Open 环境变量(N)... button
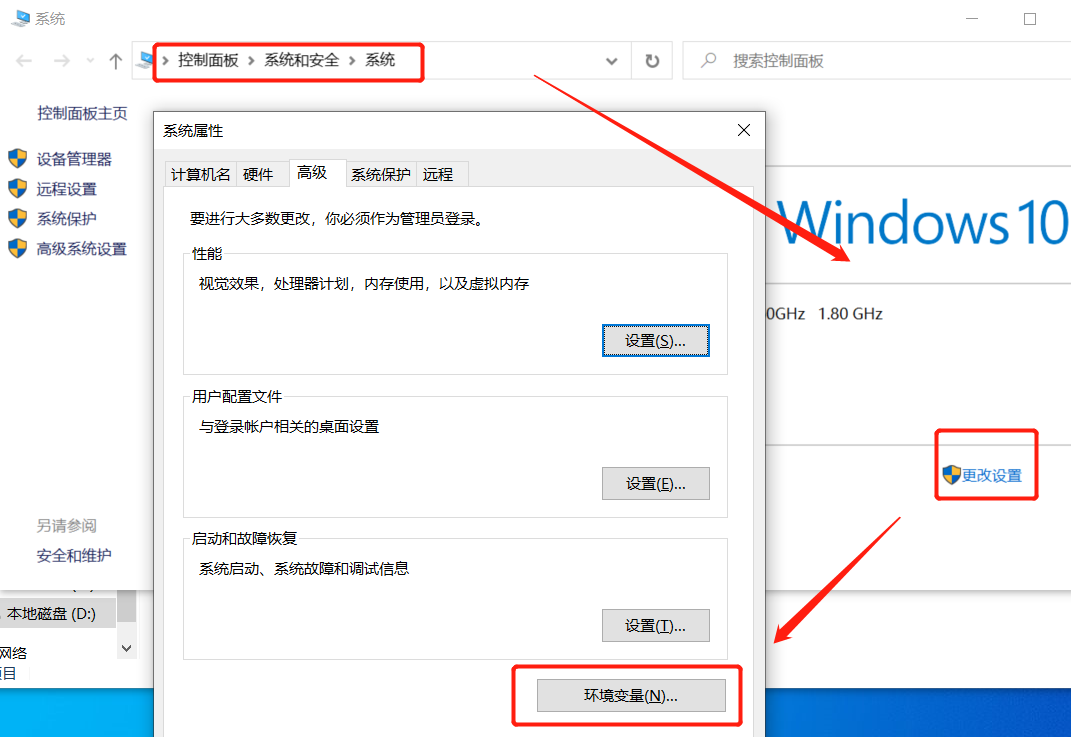The image size is (1071, 737). pyautogui.click(x=631, y=695)
